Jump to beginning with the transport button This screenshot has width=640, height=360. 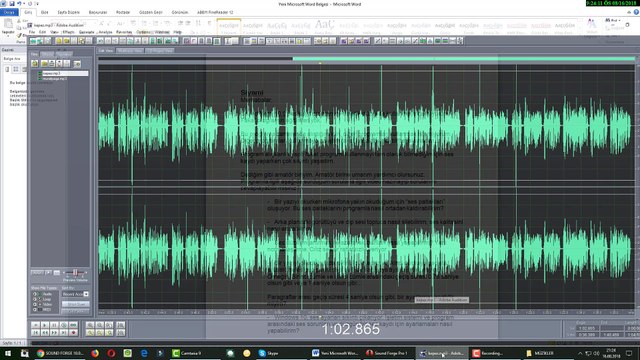click(36, 333)
